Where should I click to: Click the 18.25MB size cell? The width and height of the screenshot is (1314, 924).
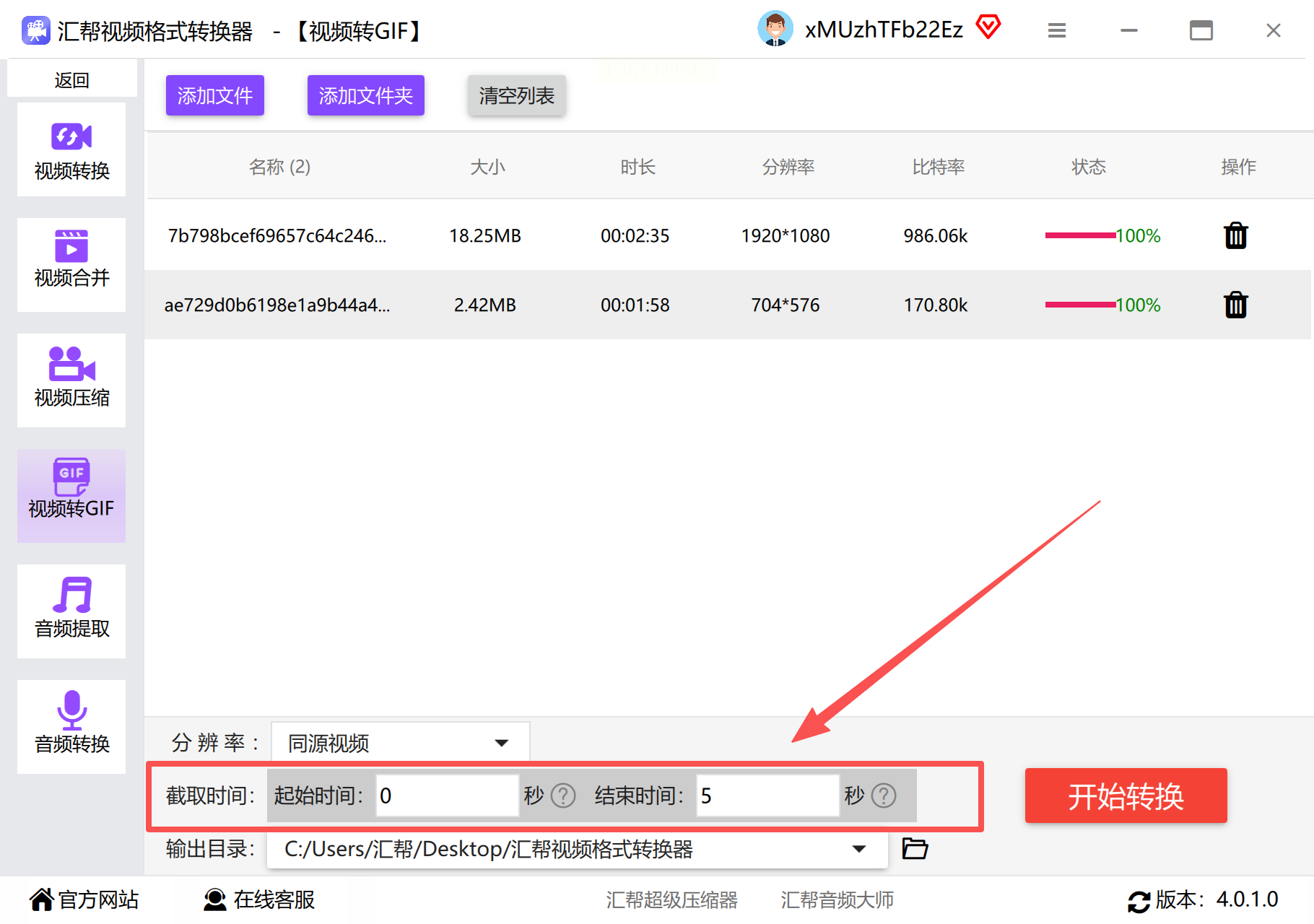click(485, 235)
